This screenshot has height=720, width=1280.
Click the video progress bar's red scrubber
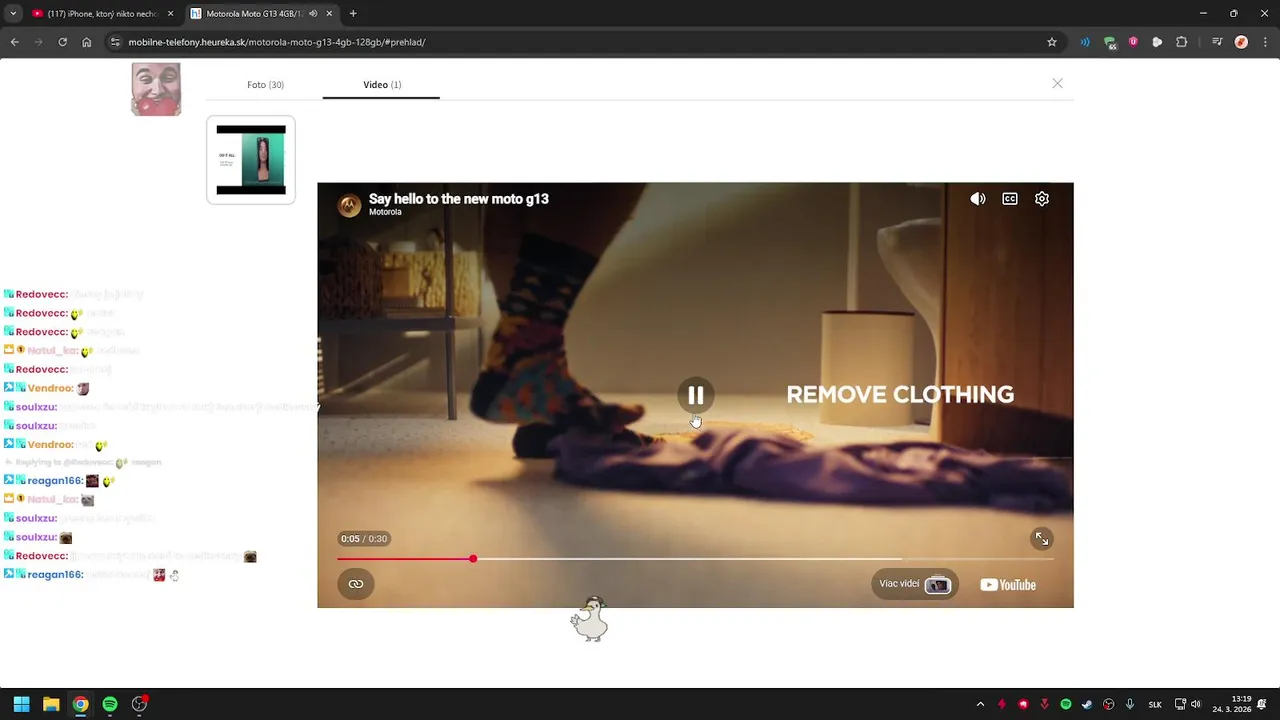(x=473, y=559)
